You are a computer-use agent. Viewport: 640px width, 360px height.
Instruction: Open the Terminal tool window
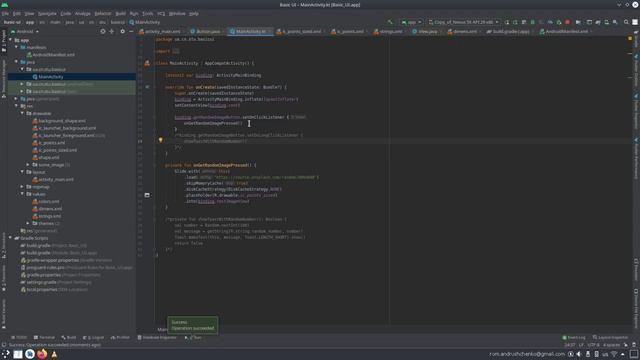[x=44, y=338]
